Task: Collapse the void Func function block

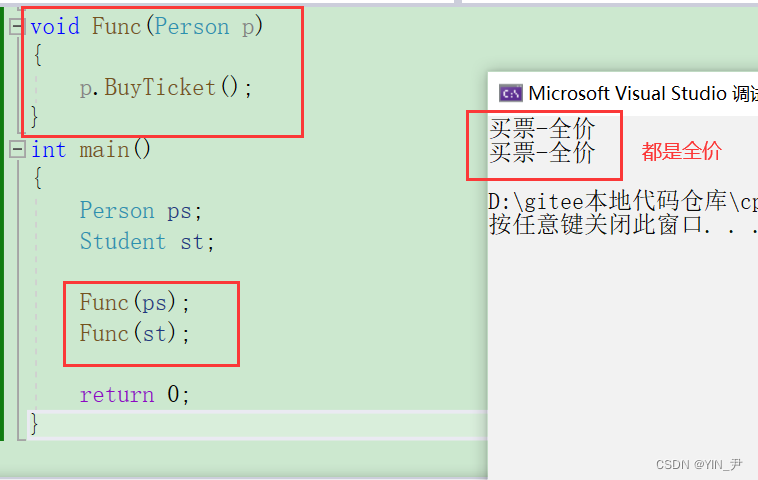Action: pyautogui.click(x=16, y=27)
